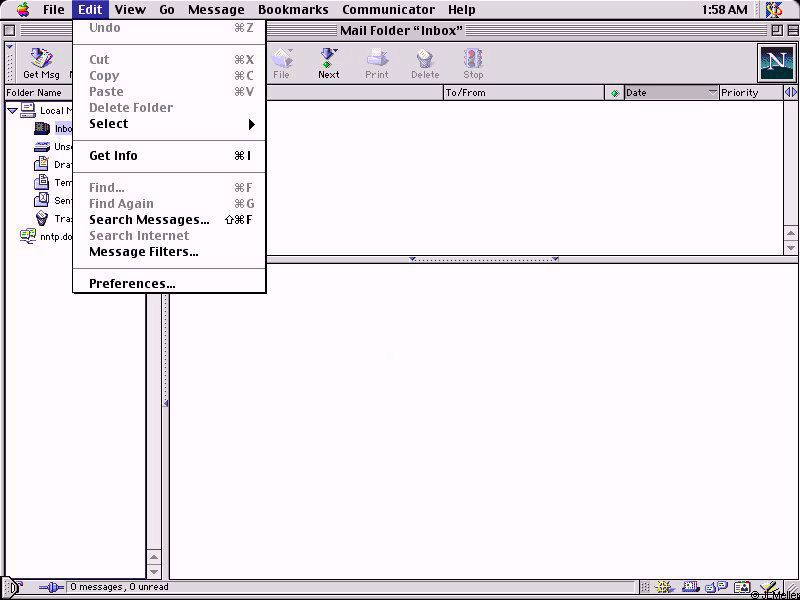Collapse the toolbar using its left handle

click(x=10, y=62)
